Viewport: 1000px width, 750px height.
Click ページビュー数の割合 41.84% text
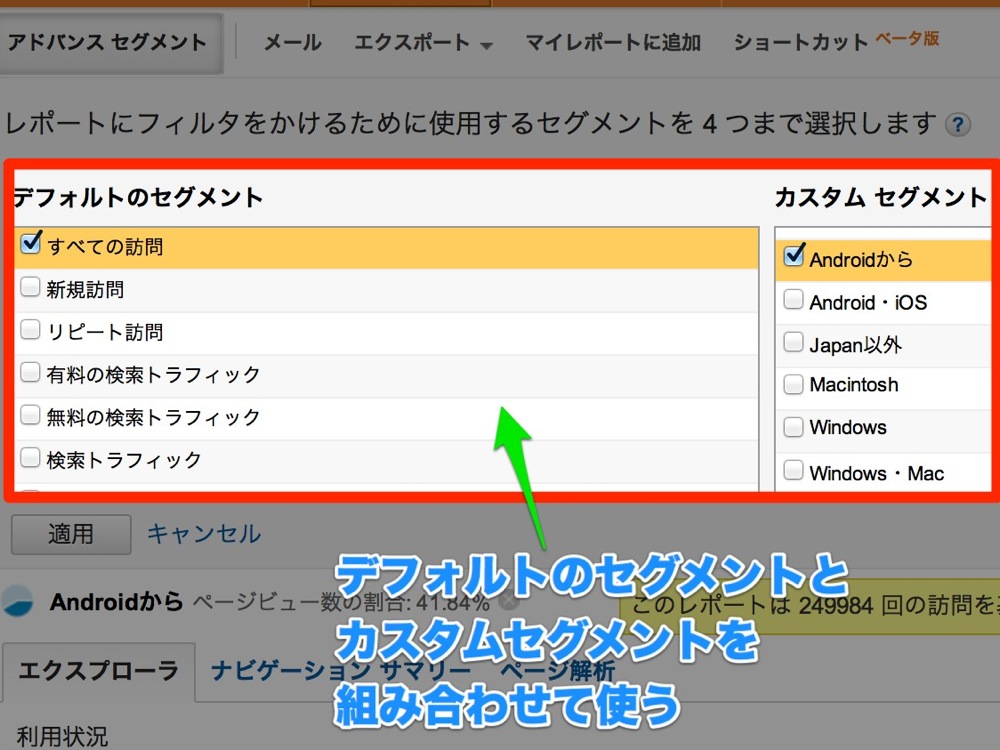(341, 602)
